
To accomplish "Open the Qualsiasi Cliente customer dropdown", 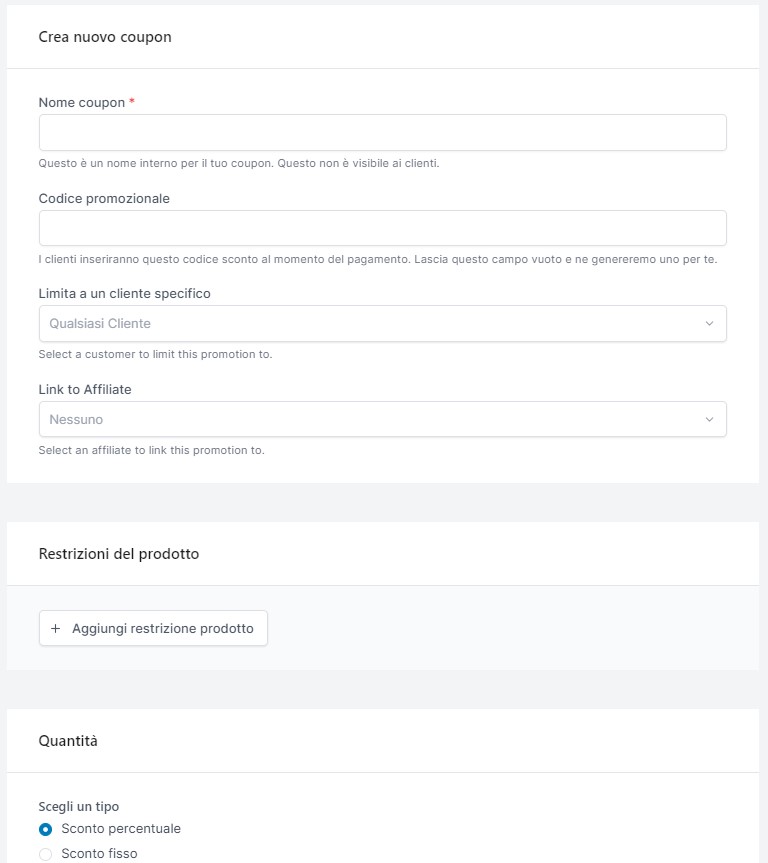I will [383, 324].
